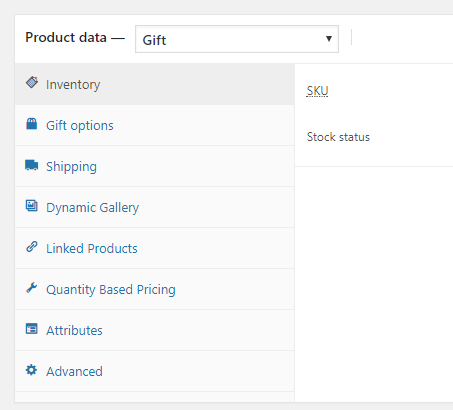Click the product type dropdown arrow
The height and width of the screenshot is (410, 453).
(x=329, y=39)
